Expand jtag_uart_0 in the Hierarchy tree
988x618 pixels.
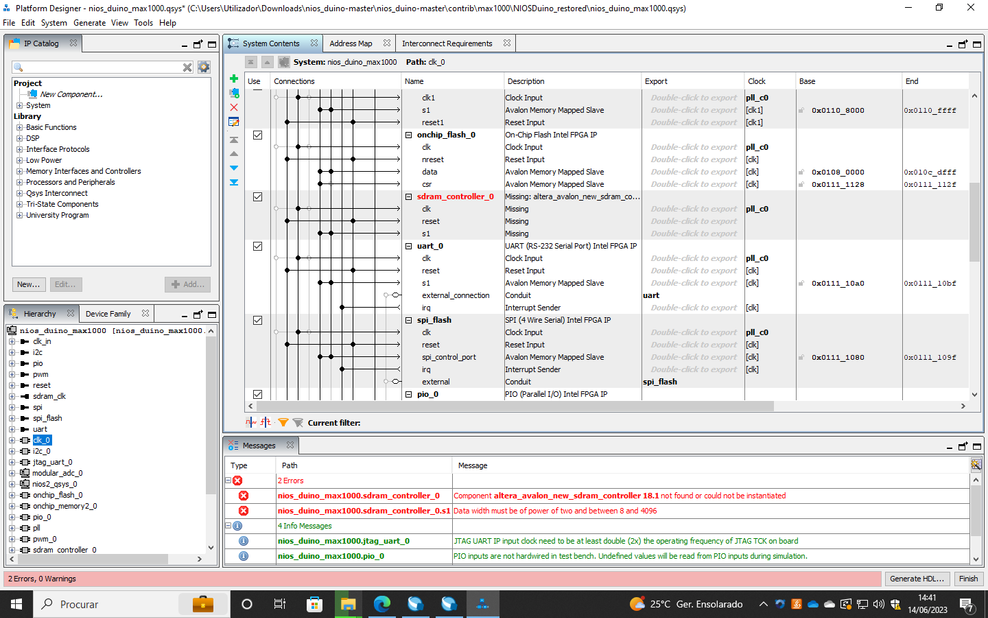[x=12, y=462]
